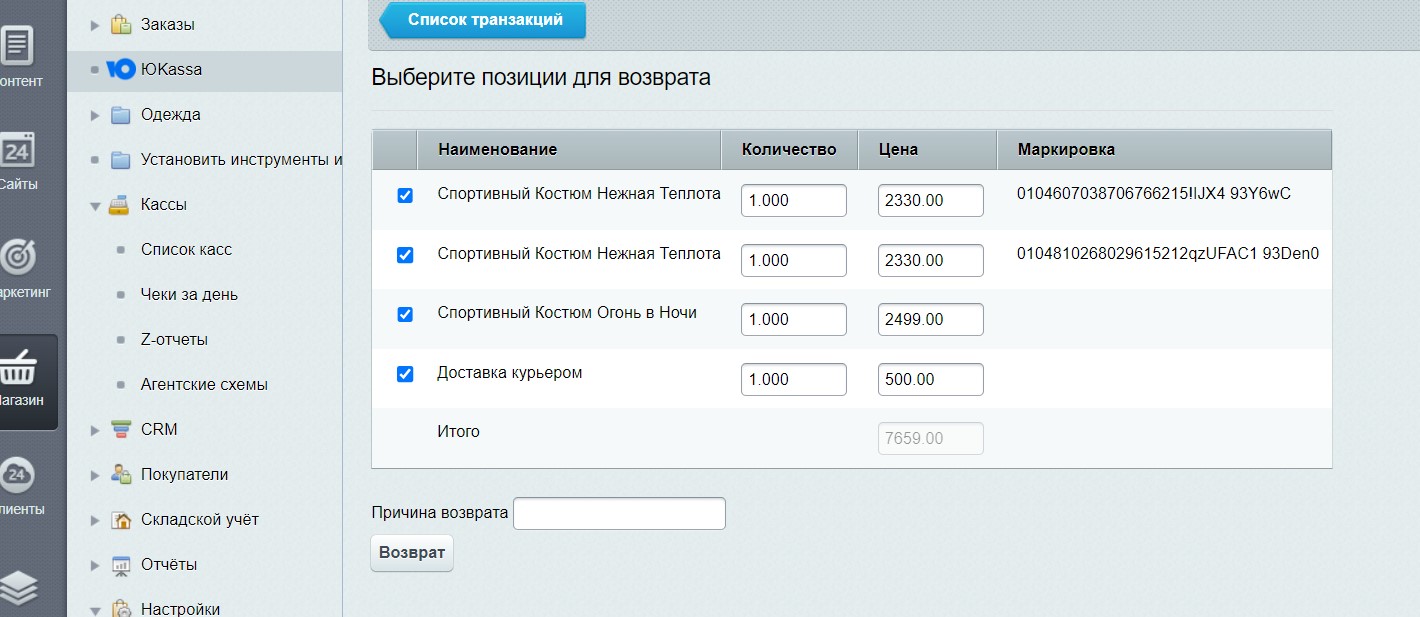The image size is (1420, 617).
Task: Open Z-отчеты menu item
Action: [x=174, y=340]
